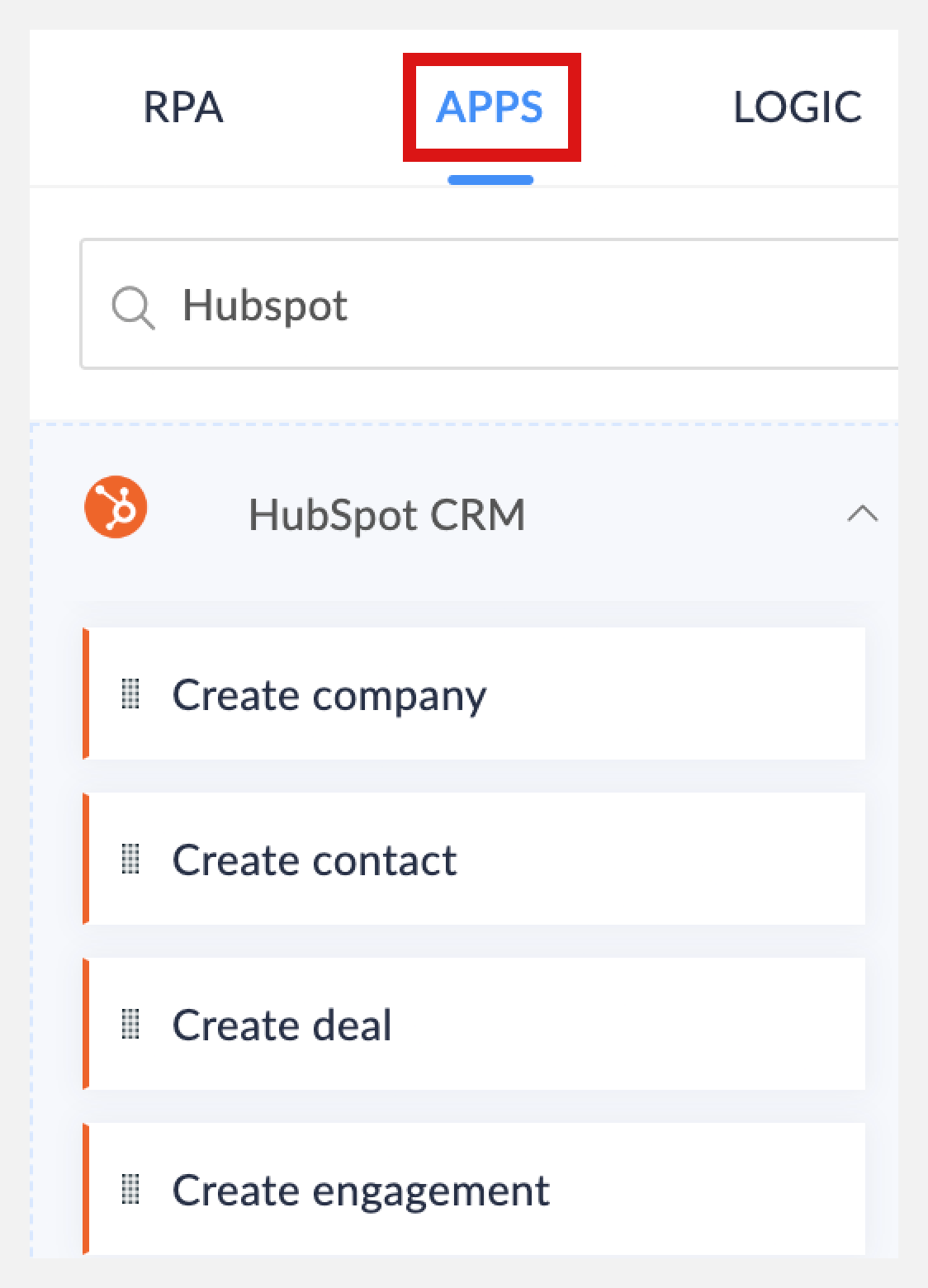Click the drag handle beside Create deal
This screenshot has width=928, height=1288.
click(x=132, y=1025)
